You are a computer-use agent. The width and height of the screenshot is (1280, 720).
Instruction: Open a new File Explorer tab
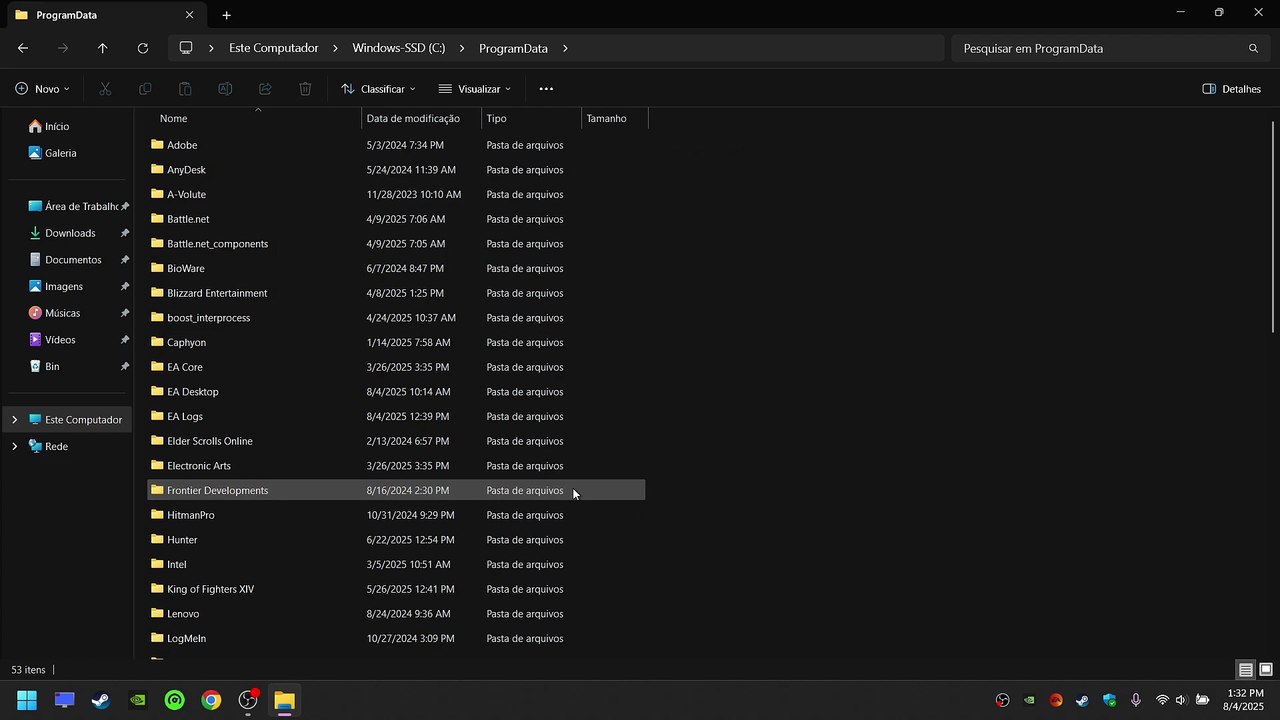pos(227,15)
